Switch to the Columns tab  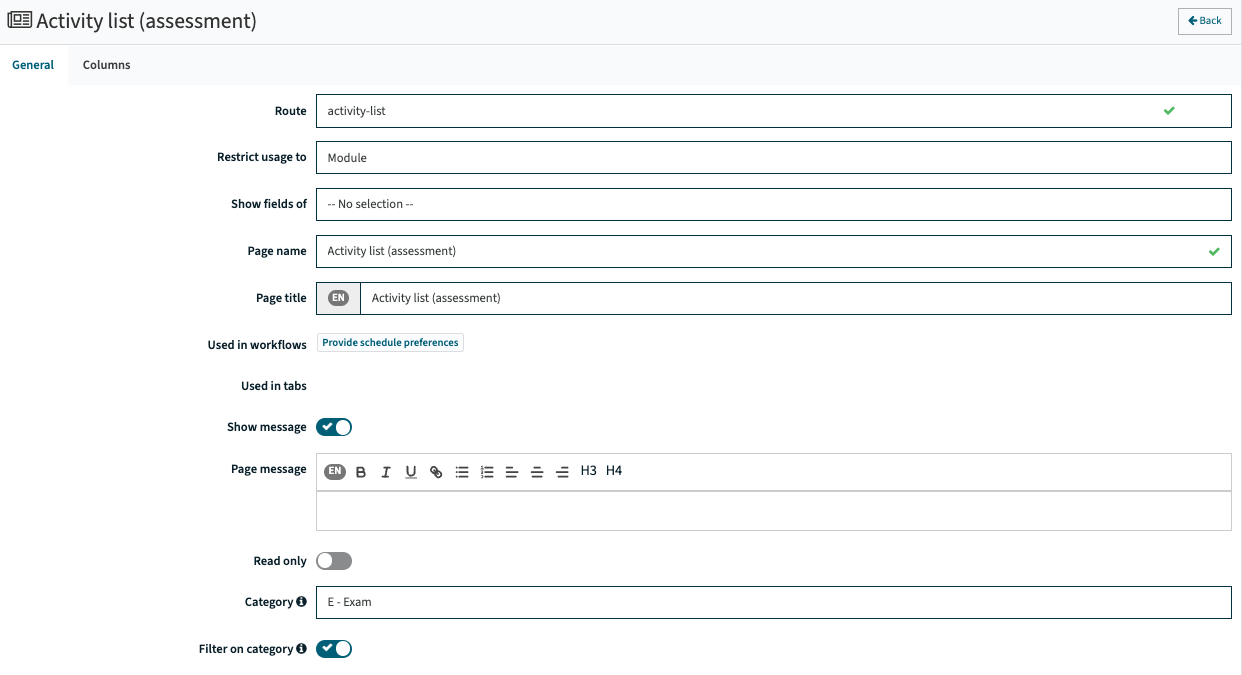[x=106, y=65]
